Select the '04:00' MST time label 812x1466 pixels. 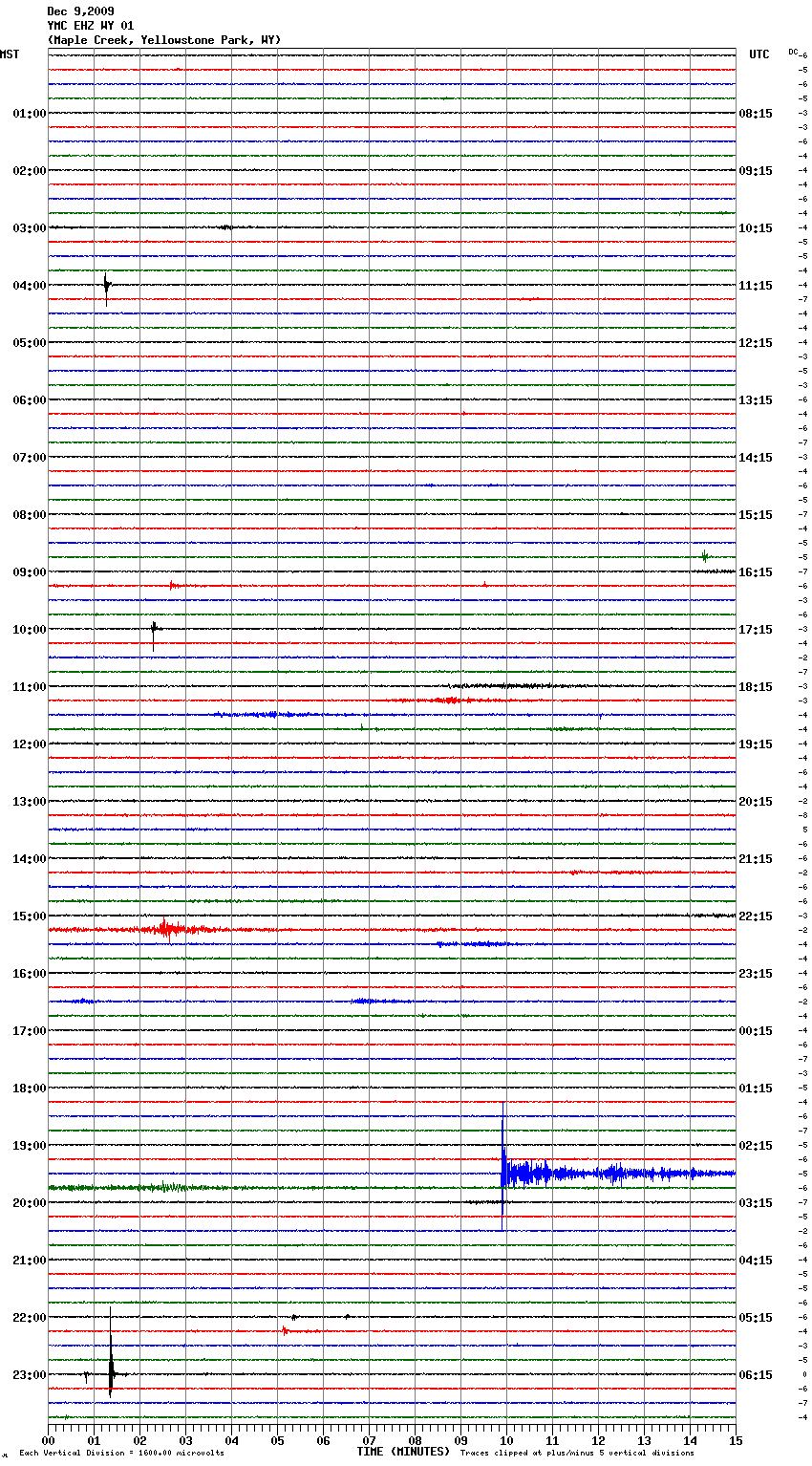click(30, 286)
